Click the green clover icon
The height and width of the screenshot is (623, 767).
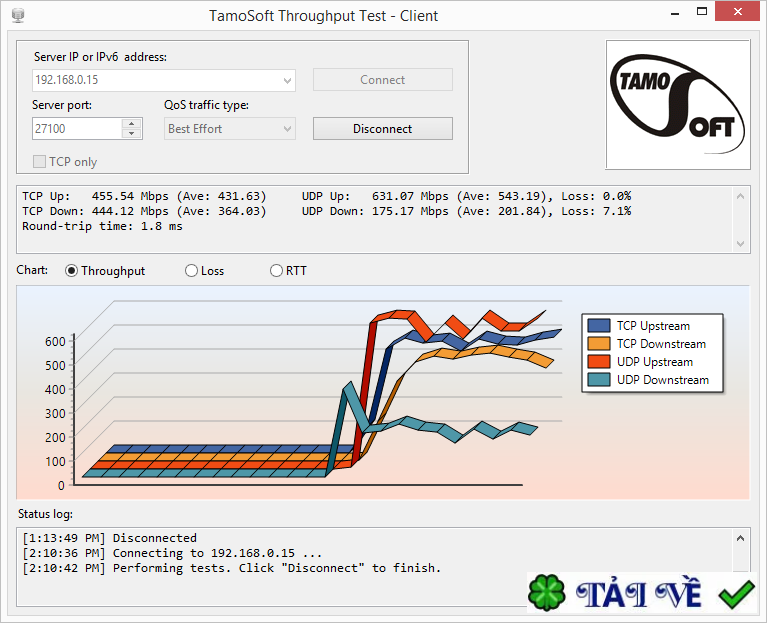(x=547, y=592)
